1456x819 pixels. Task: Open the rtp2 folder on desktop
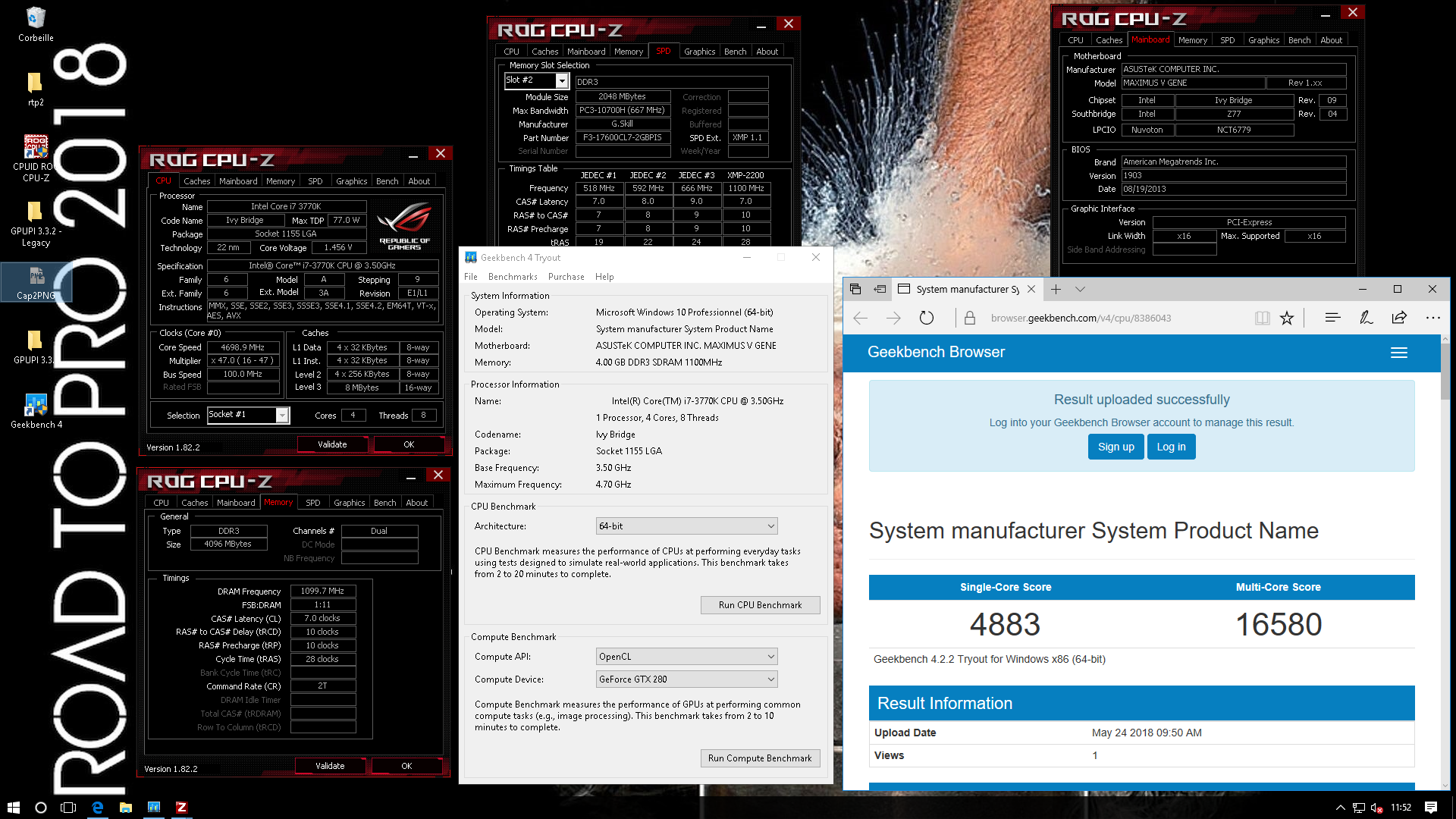36,89
